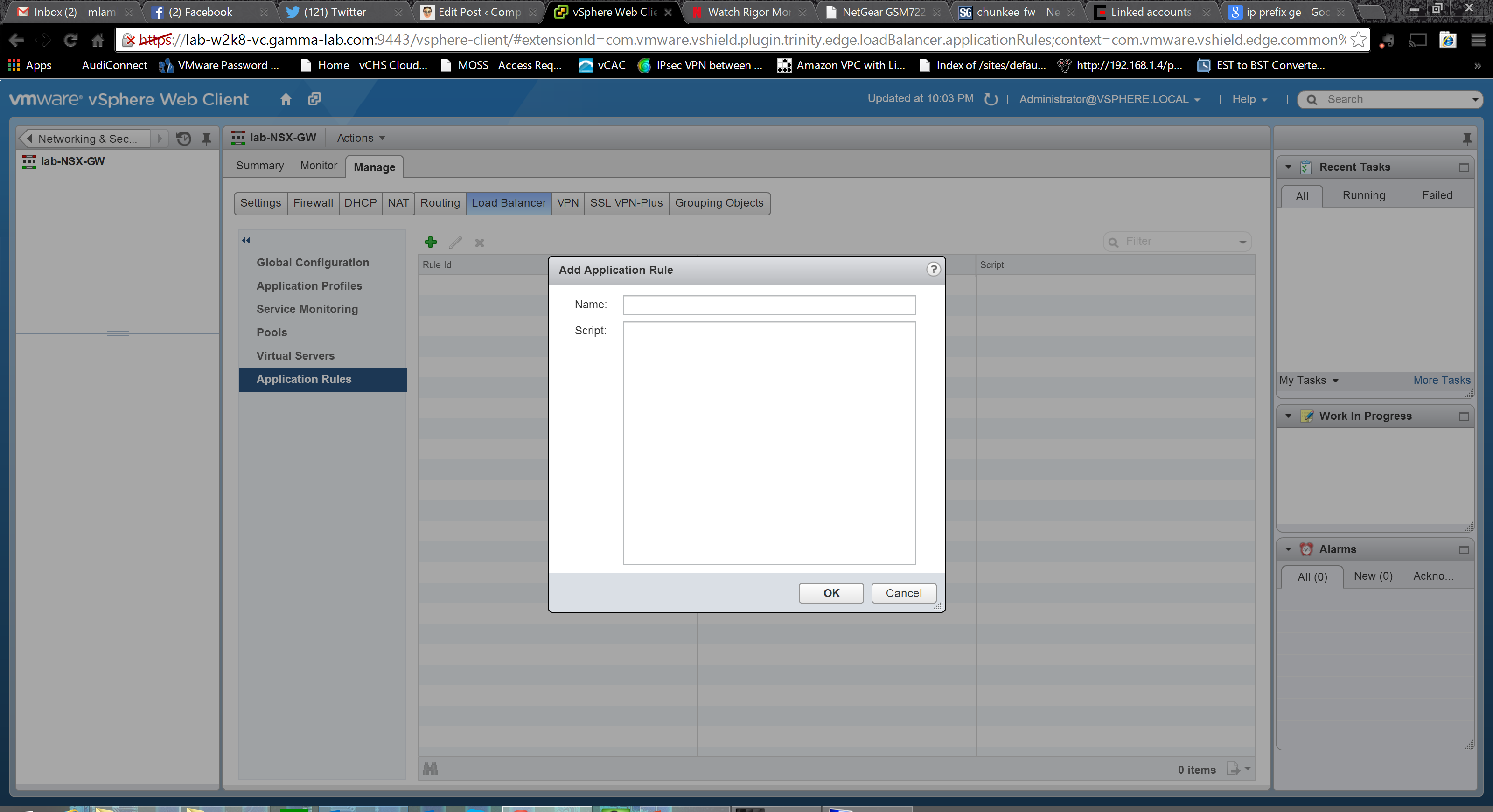Open the Actions dropdown menu

tap(361, 138)
